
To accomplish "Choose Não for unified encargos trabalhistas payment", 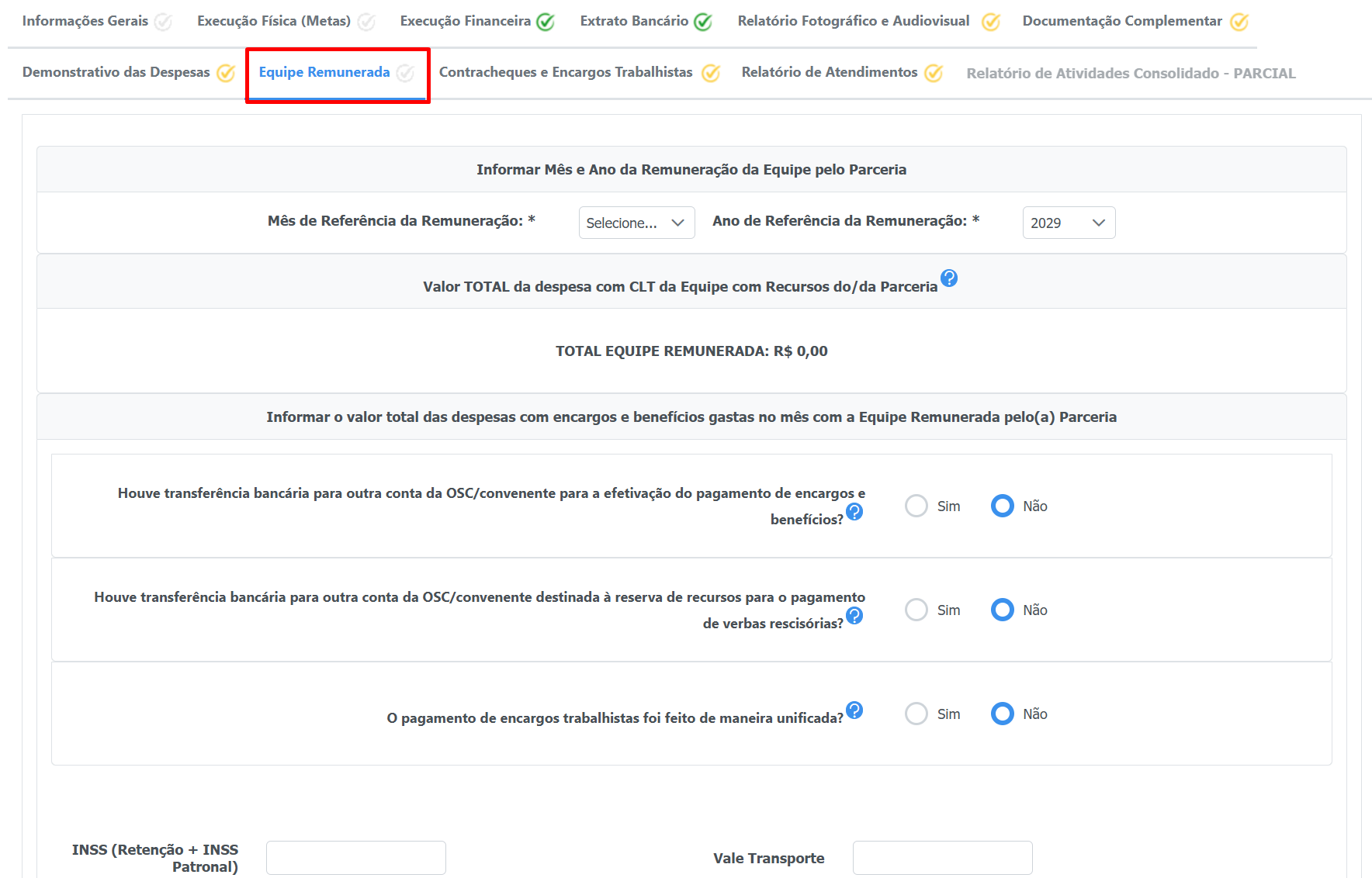I will 1002,714.
